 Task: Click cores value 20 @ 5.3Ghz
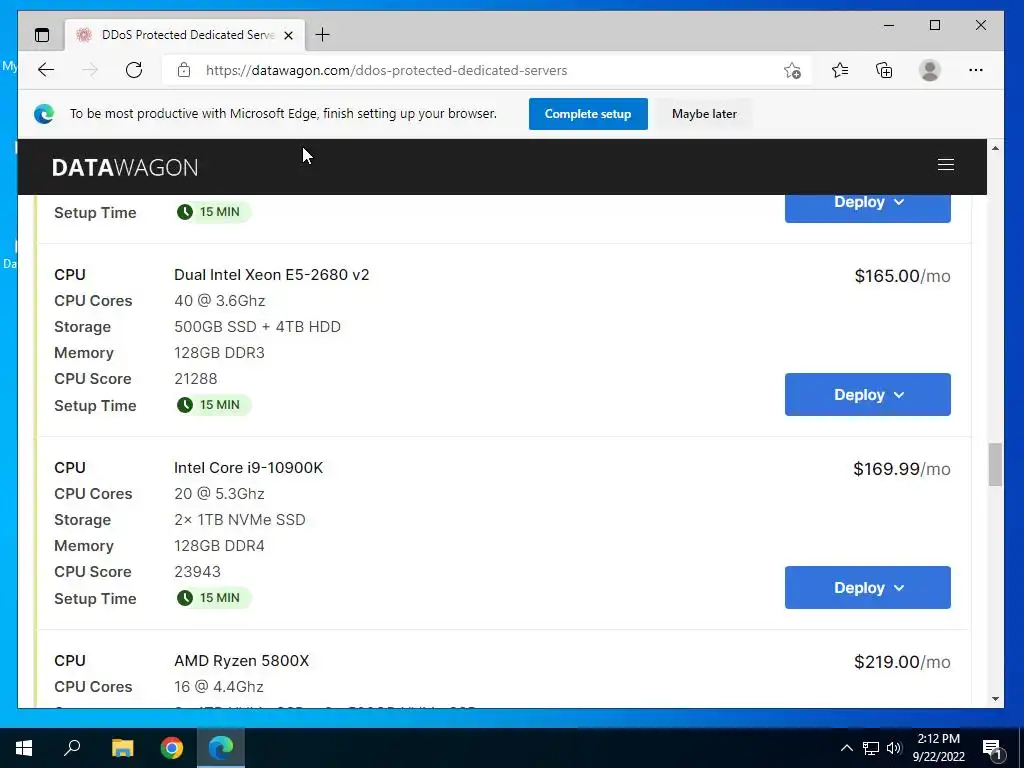[219, 494]
